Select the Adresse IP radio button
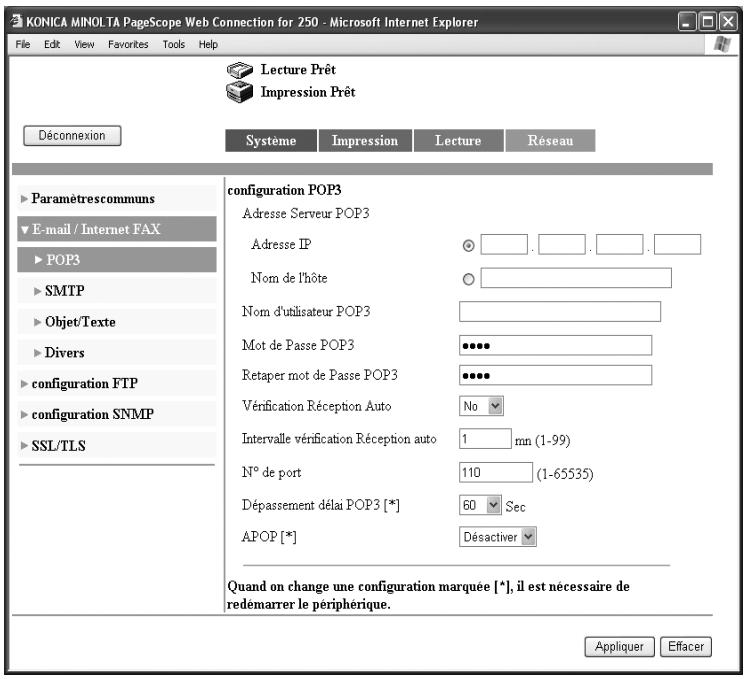The width and height of the screenshot is (748, 679). click(468, 246)
